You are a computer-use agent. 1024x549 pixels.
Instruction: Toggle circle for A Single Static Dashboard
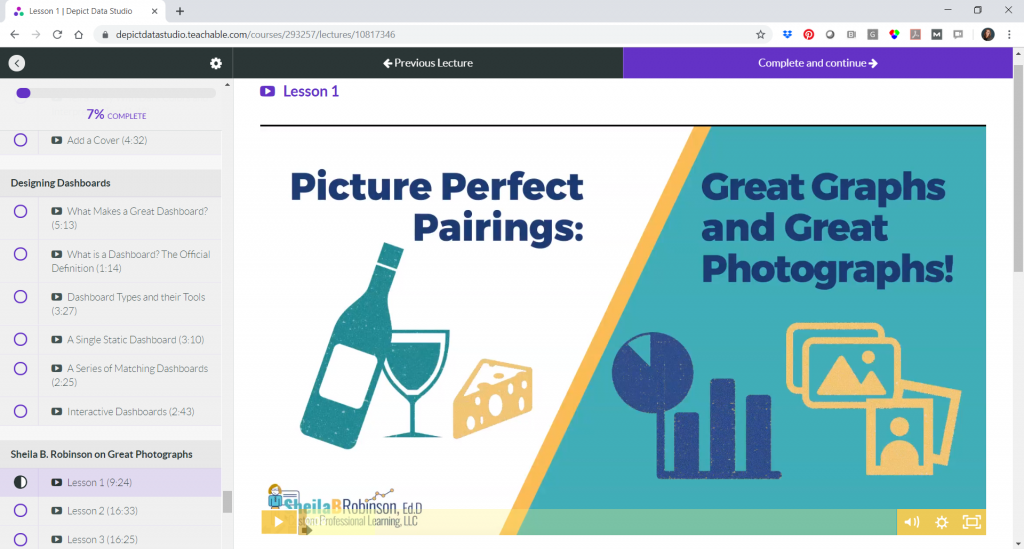20,339
